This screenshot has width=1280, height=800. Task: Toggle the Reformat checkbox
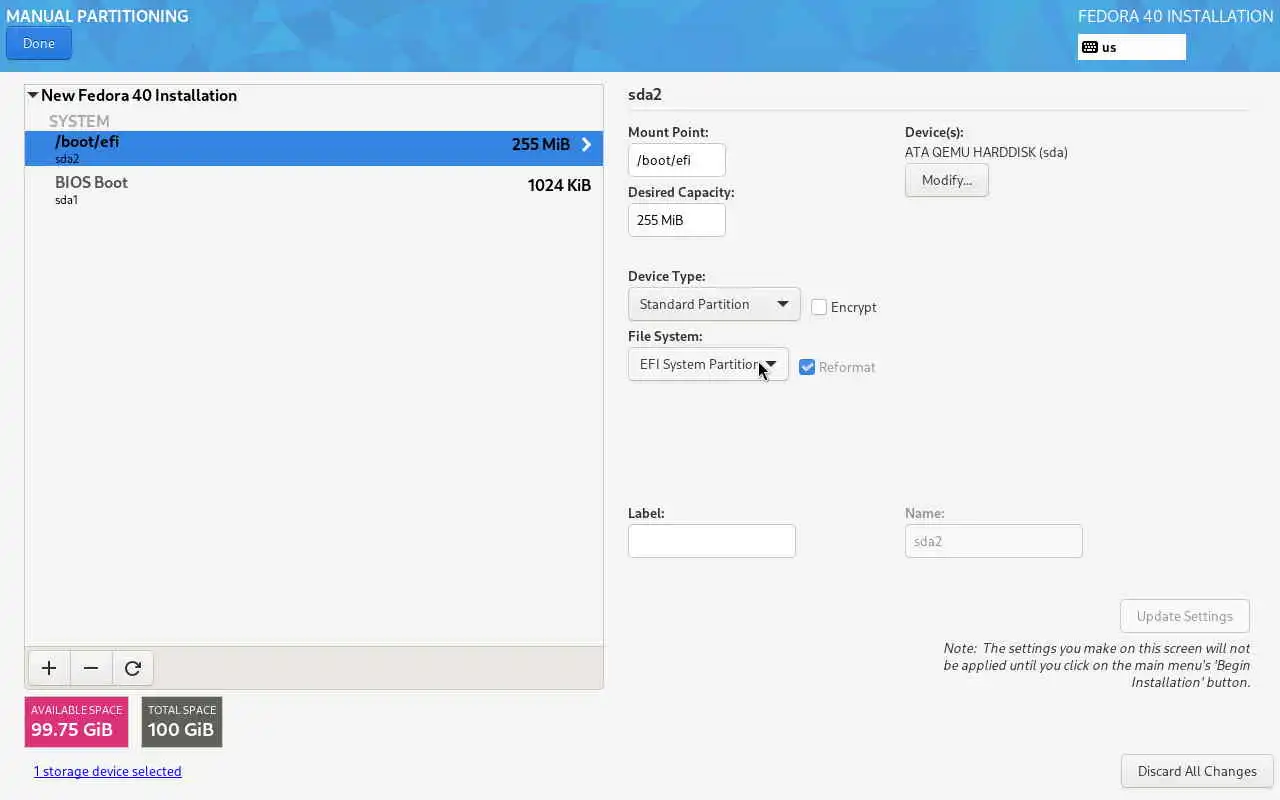pos(807,367)
